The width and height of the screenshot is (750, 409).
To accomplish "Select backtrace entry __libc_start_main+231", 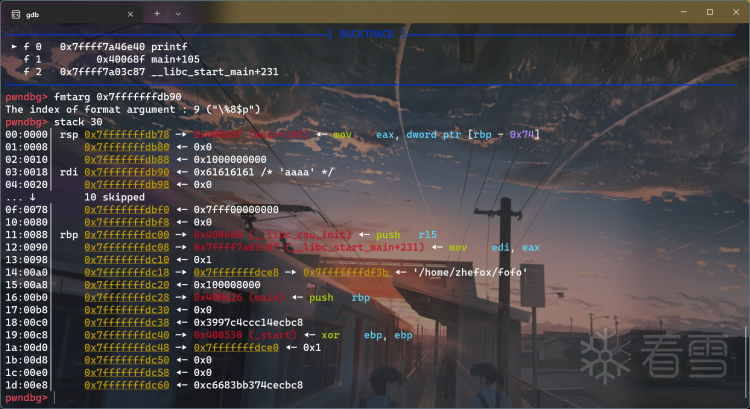I will [215, 72].
